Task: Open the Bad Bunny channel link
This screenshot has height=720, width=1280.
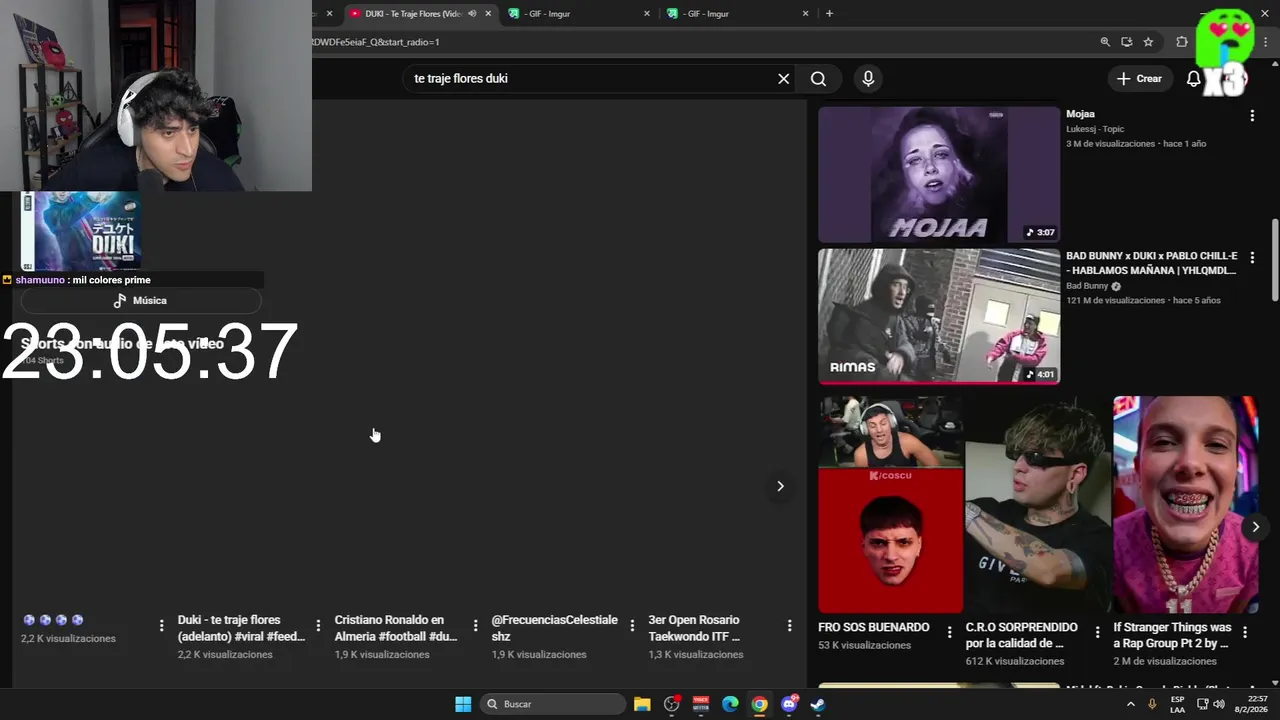Action: pos(1087,286)
